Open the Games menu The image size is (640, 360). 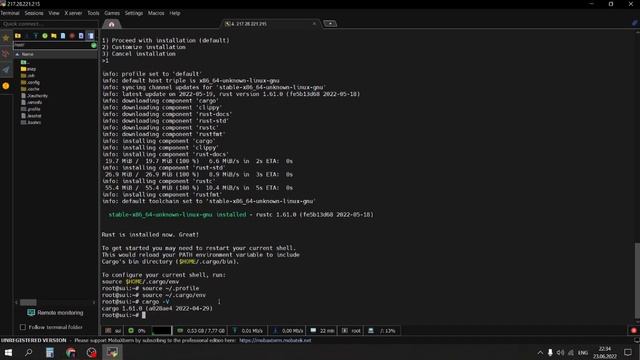112,13
